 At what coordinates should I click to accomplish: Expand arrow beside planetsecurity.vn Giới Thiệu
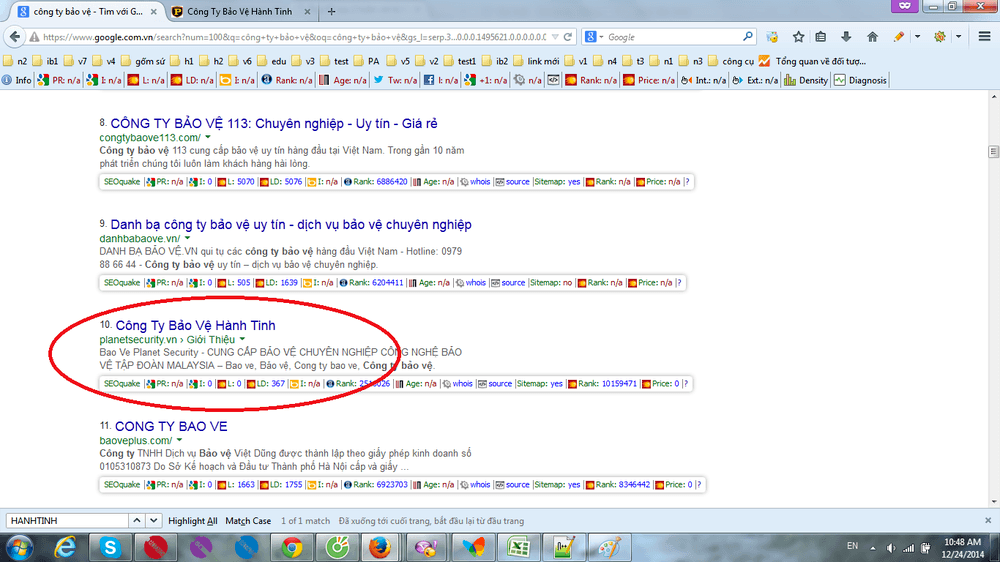point(242,339)
